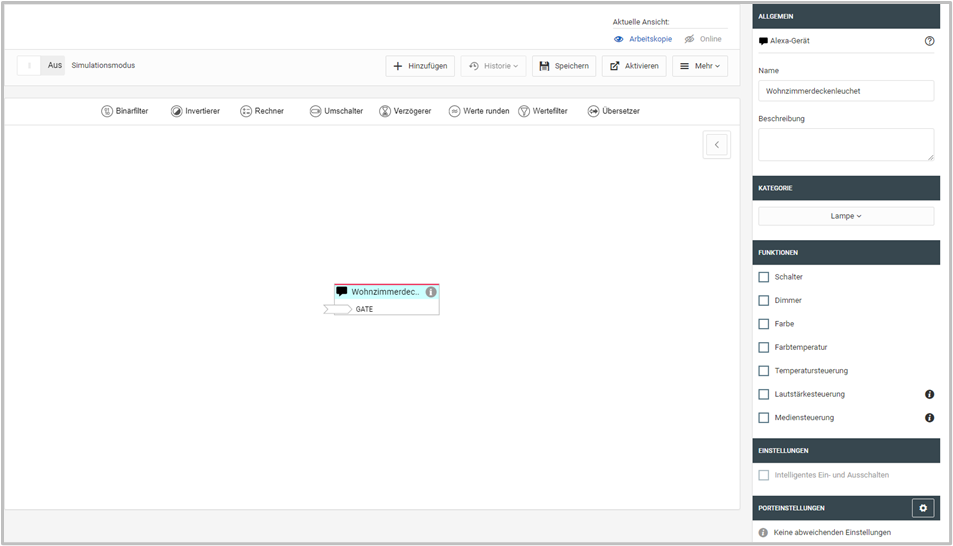The width and height of the screenshot is (953, 546).
Task: Enable the Schalter function checkbox
Action: [x=764, y=277]
